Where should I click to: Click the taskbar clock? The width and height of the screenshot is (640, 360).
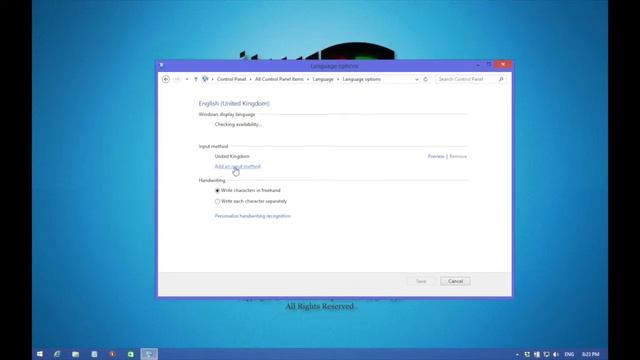(x=591, y=354)
